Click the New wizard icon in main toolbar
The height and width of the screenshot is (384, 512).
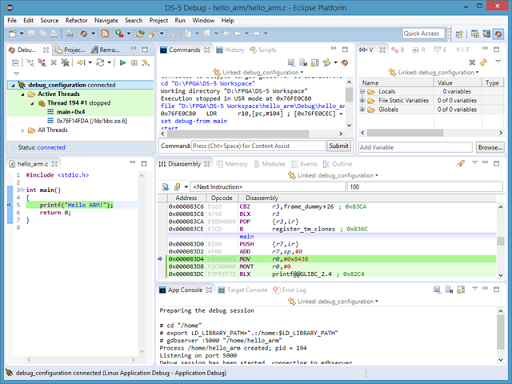13,34
